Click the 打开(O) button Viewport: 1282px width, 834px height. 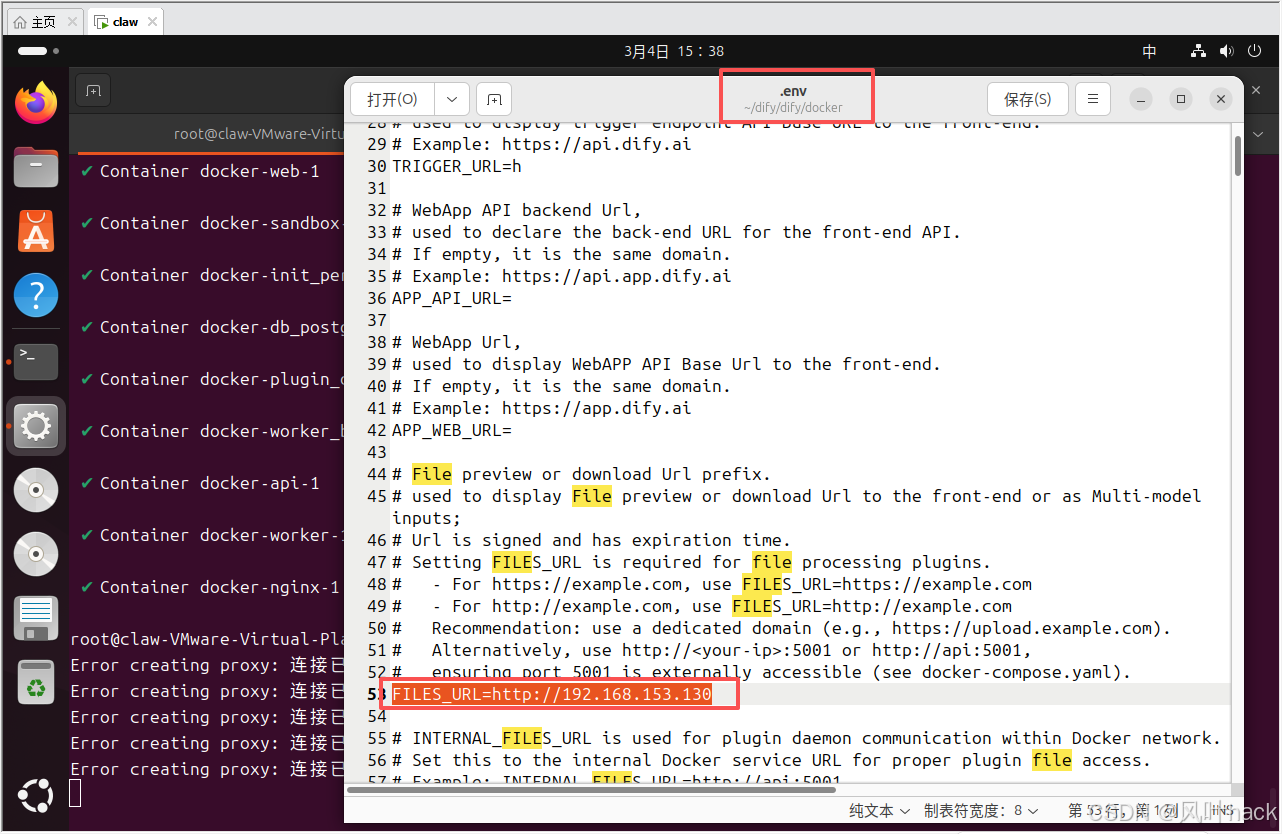(392, 99)
